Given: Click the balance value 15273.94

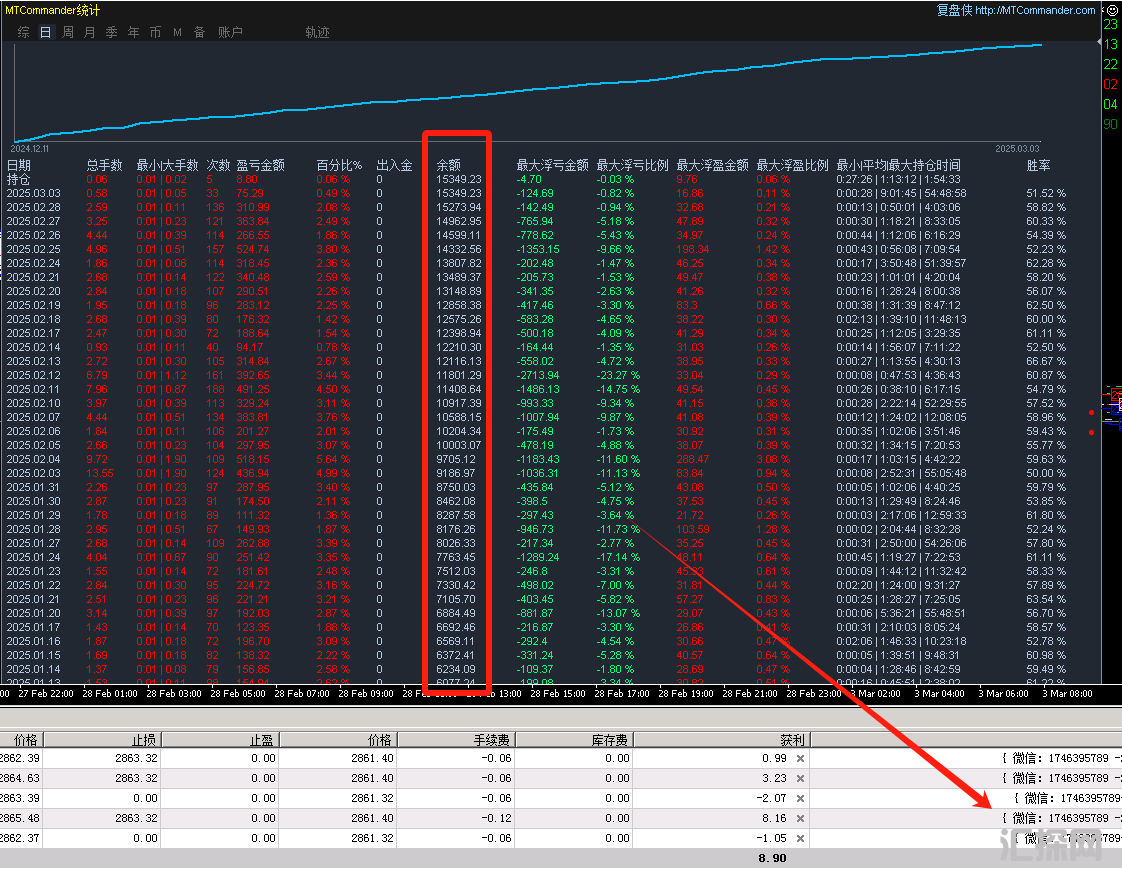Looking at the screenshot, I should (x=459, y=208).
